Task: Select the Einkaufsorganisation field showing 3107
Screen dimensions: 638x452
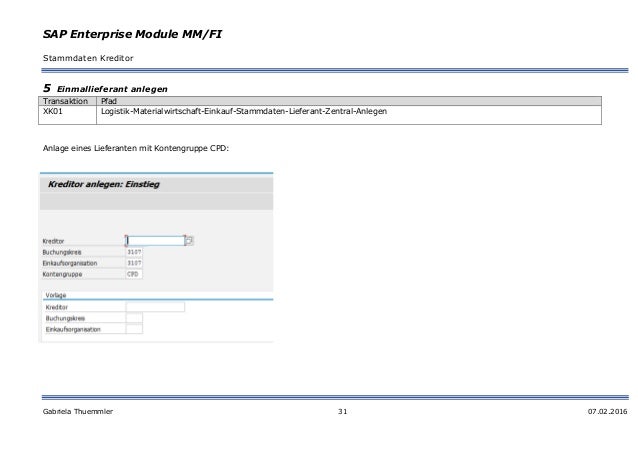Action: tap(134, 263)
